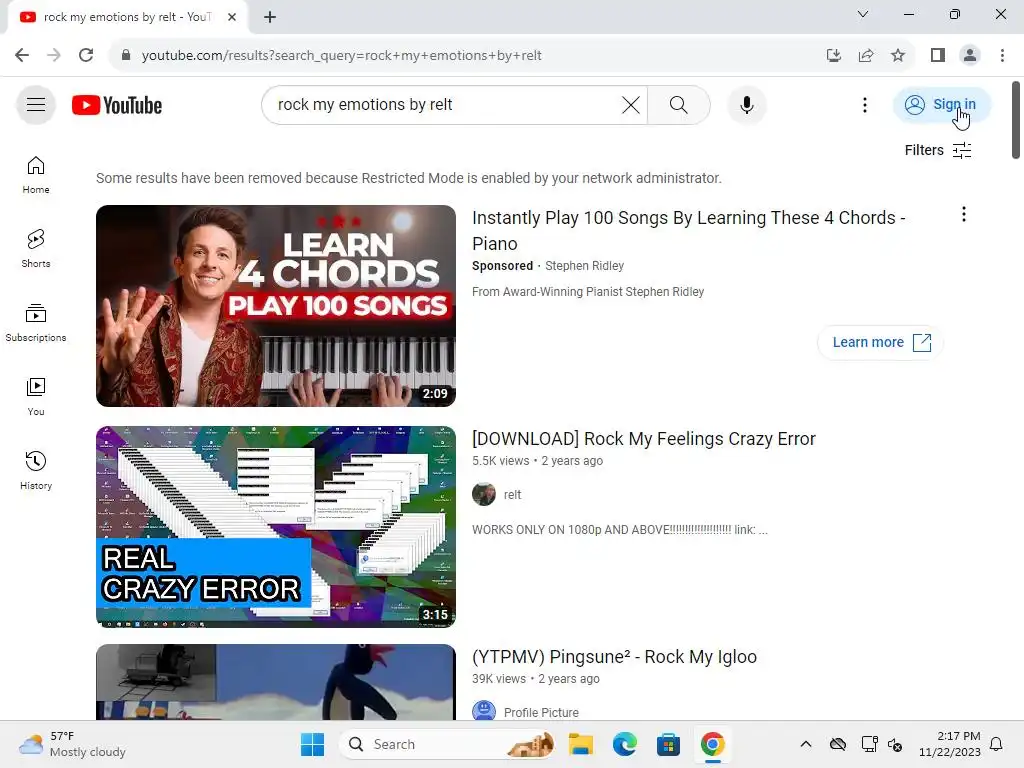Image resolution: width=1024 pixels, height=768 pixels.
Task: Visit Stephen Ridley sponsor channel
Action: (584, 266)
